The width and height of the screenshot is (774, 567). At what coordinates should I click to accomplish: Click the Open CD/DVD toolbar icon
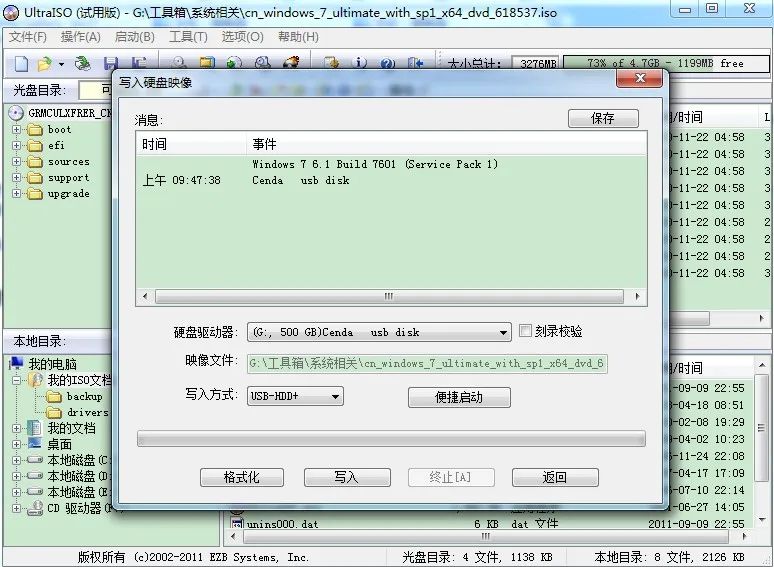tap(82, 63)
